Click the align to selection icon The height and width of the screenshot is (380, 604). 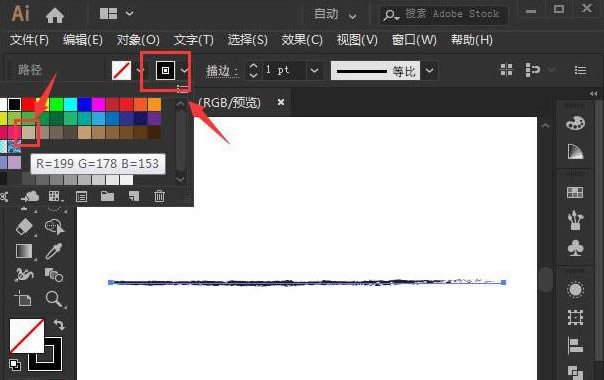pos(533,70)
